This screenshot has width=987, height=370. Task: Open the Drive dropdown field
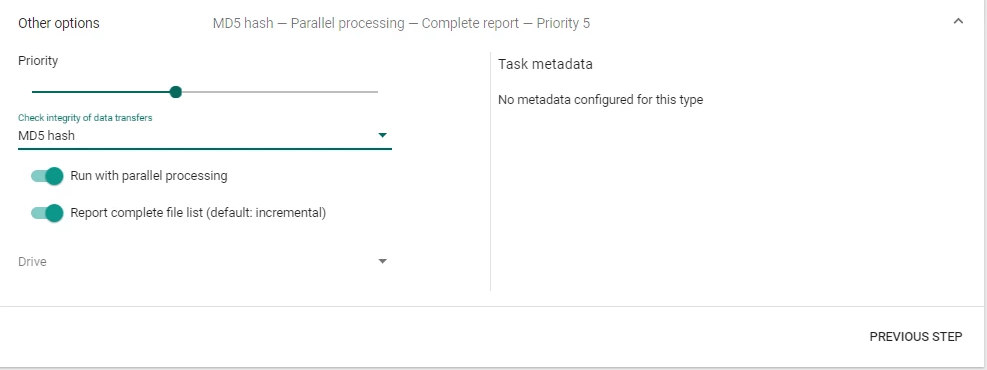[x=205, y=261]
